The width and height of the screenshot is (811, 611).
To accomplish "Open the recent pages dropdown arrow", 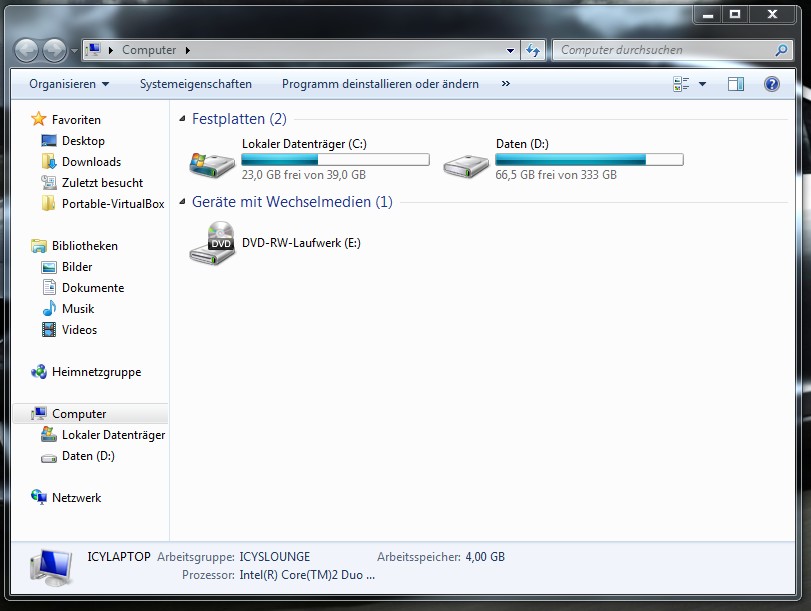I will 74,51.
